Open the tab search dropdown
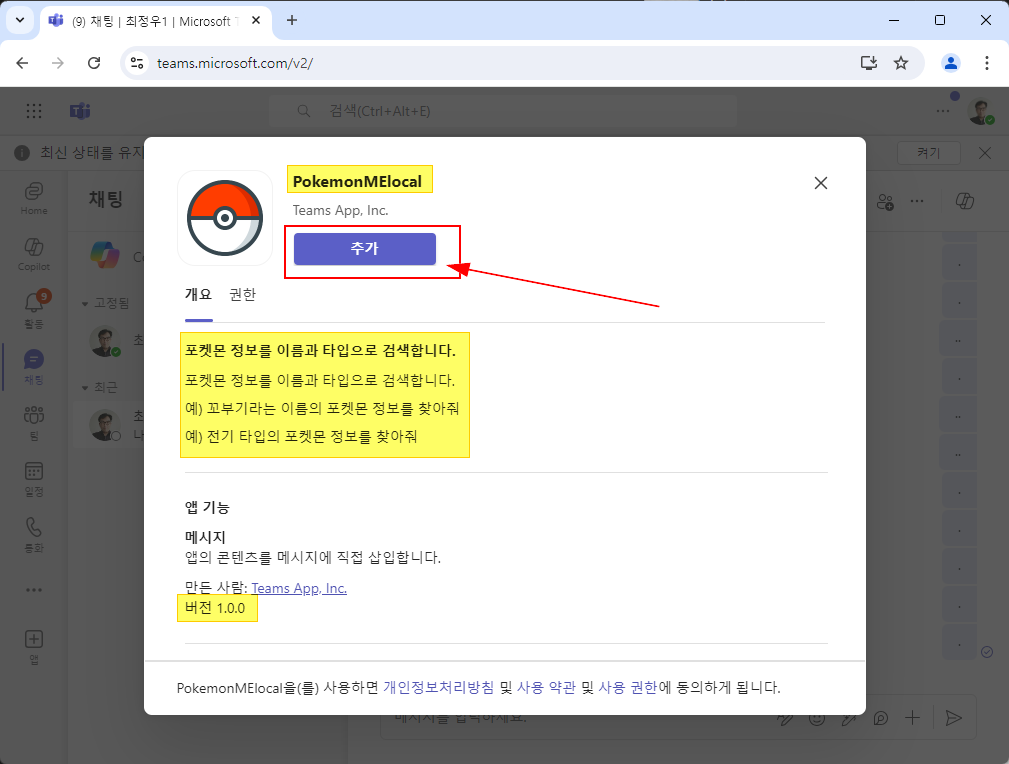1009x764 pixels. point(20,21)
